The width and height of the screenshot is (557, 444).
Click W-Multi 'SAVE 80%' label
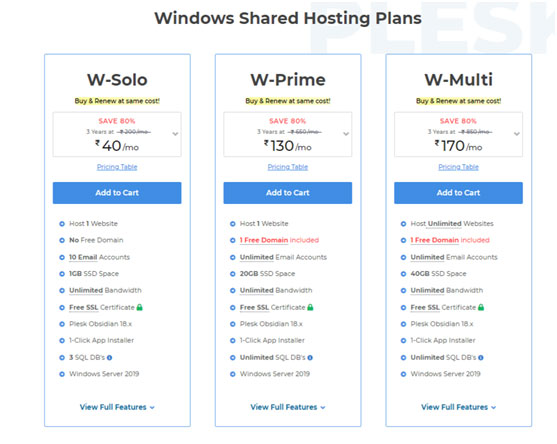(458, 121)
